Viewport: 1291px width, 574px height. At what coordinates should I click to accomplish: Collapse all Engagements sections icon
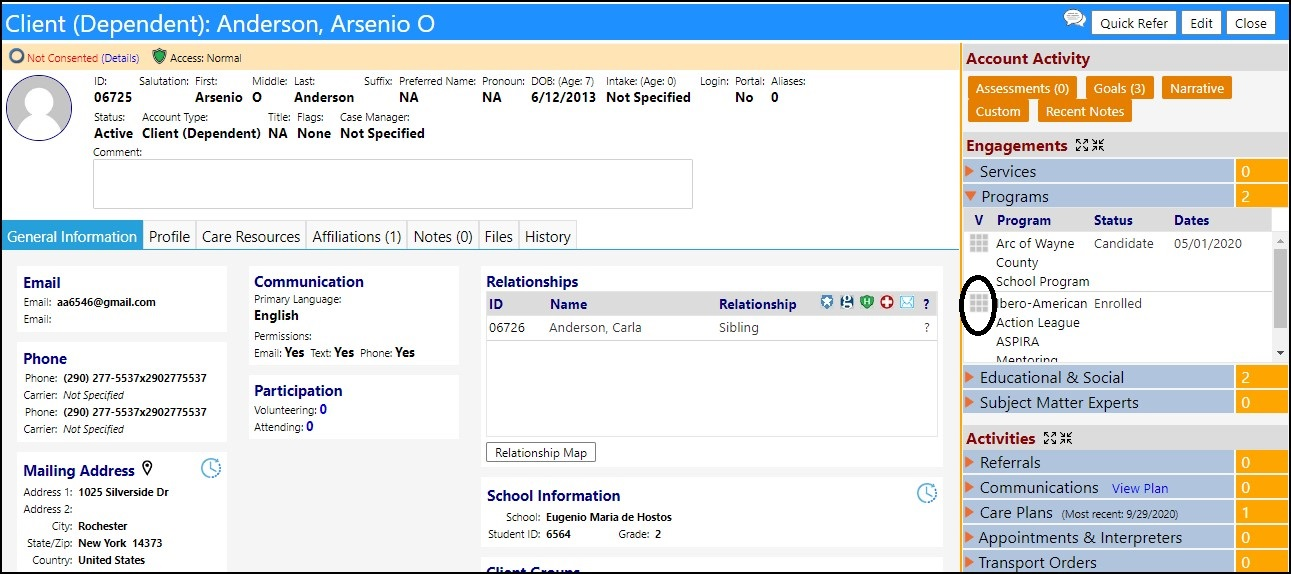1098,146
